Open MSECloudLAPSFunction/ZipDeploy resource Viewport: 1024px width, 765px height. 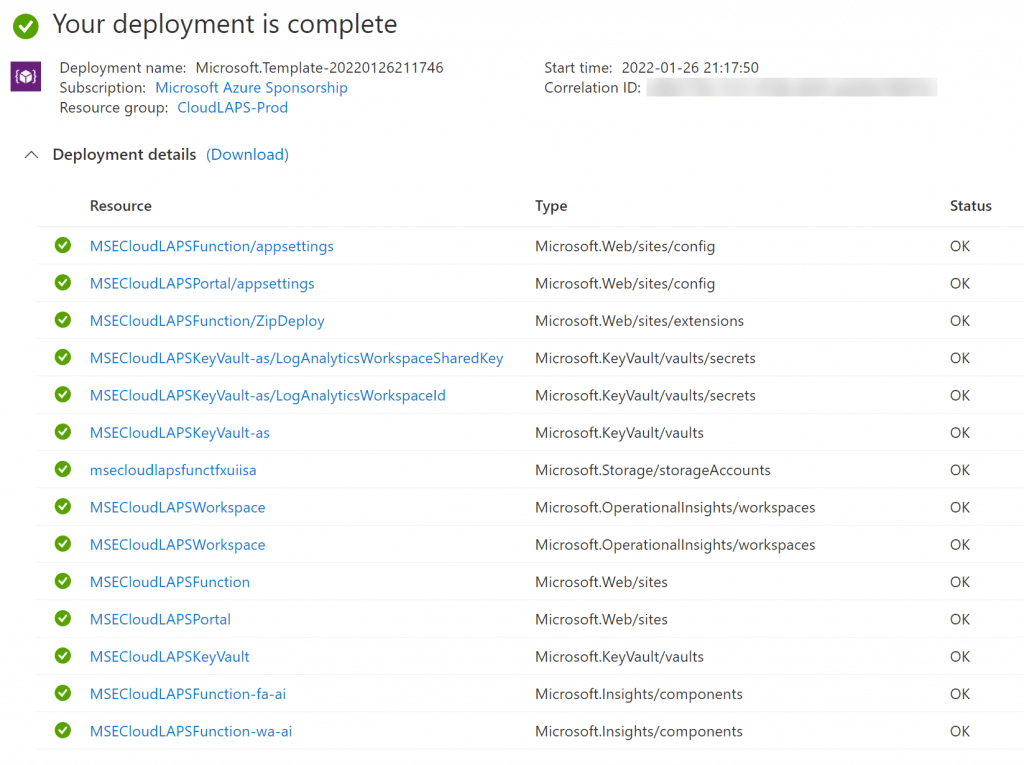pyautogui.click(x=207, y=321)
